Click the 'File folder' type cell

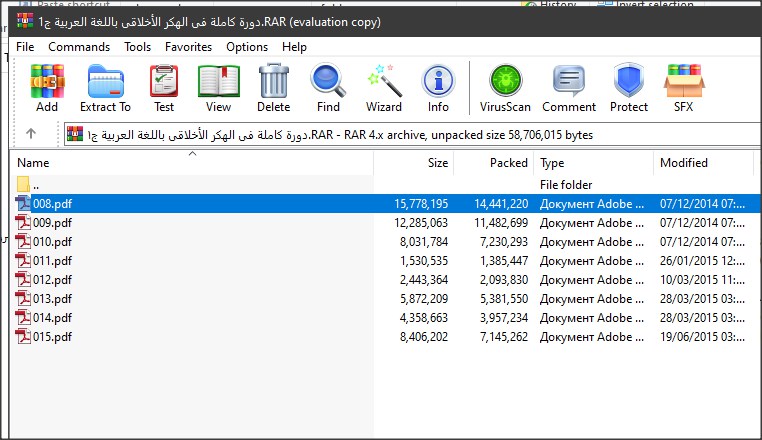pos(566,185)
